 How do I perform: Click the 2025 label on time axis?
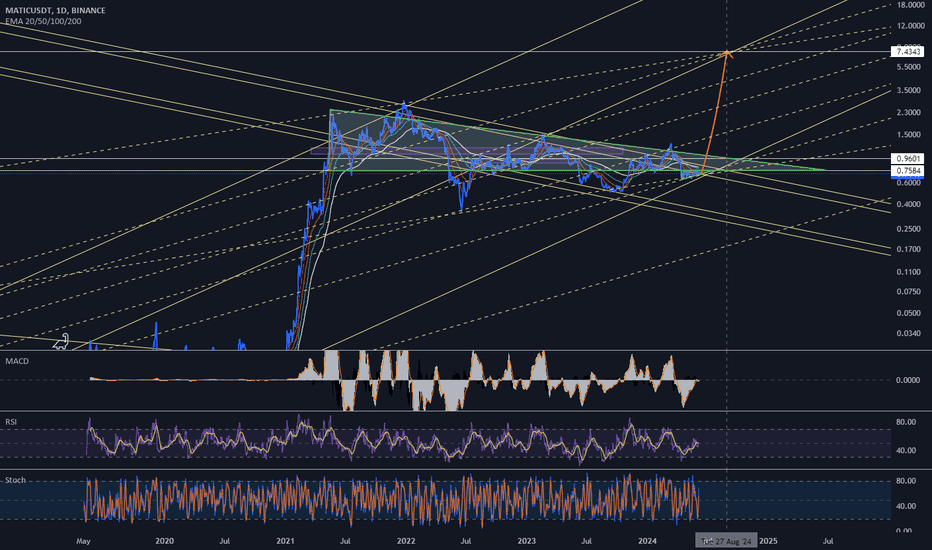(768, 541)
